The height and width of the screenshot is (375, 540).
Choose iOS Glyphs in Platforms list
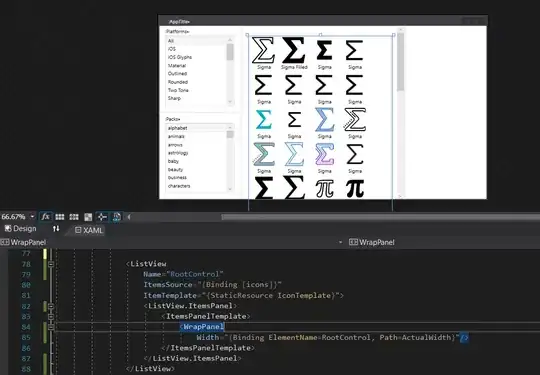point(180,57)
